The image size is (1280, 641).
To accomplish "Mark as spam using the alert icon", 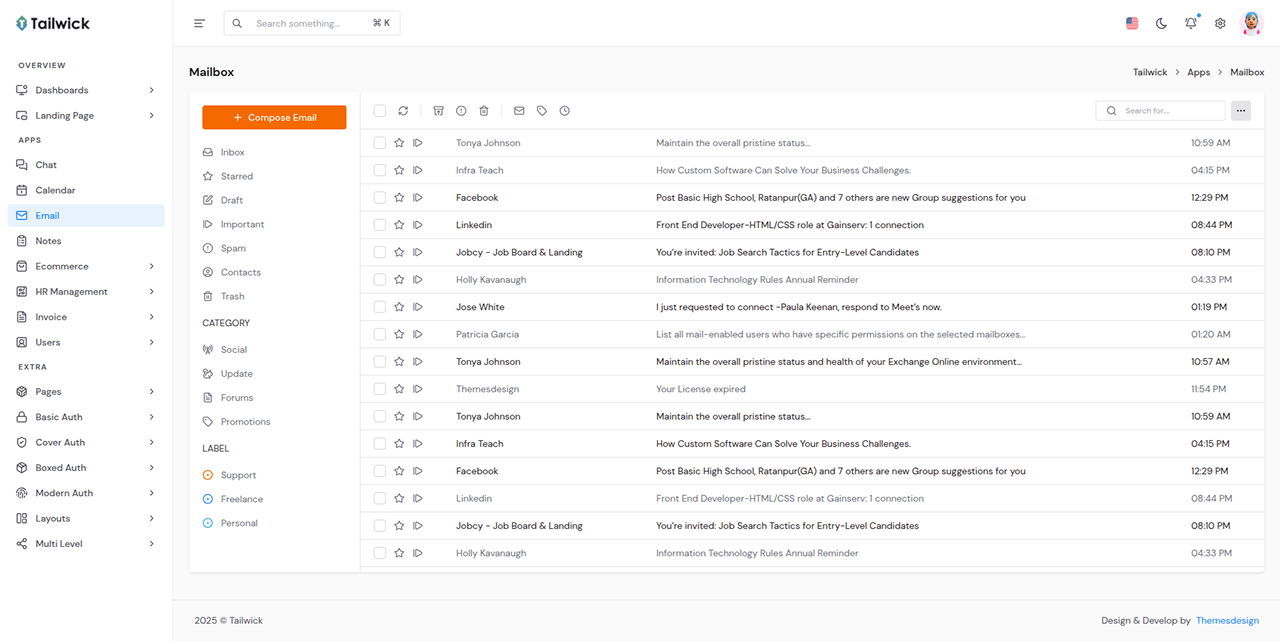I will tap(461, 111).
